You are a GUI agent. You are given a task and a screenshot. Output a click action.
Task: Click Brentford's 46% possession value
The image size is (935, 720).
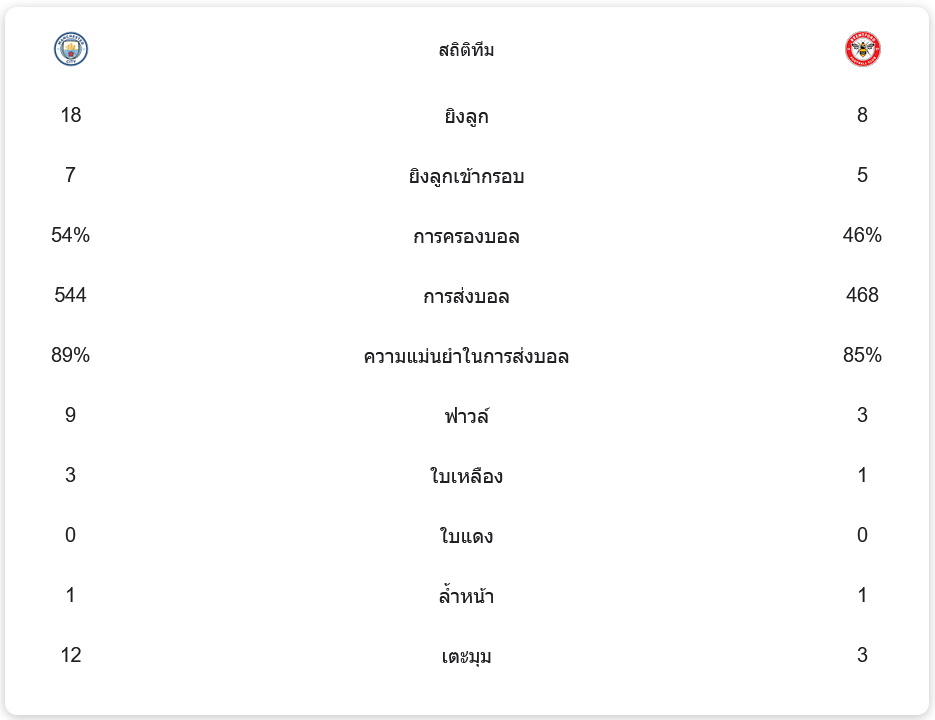point(862,236)
